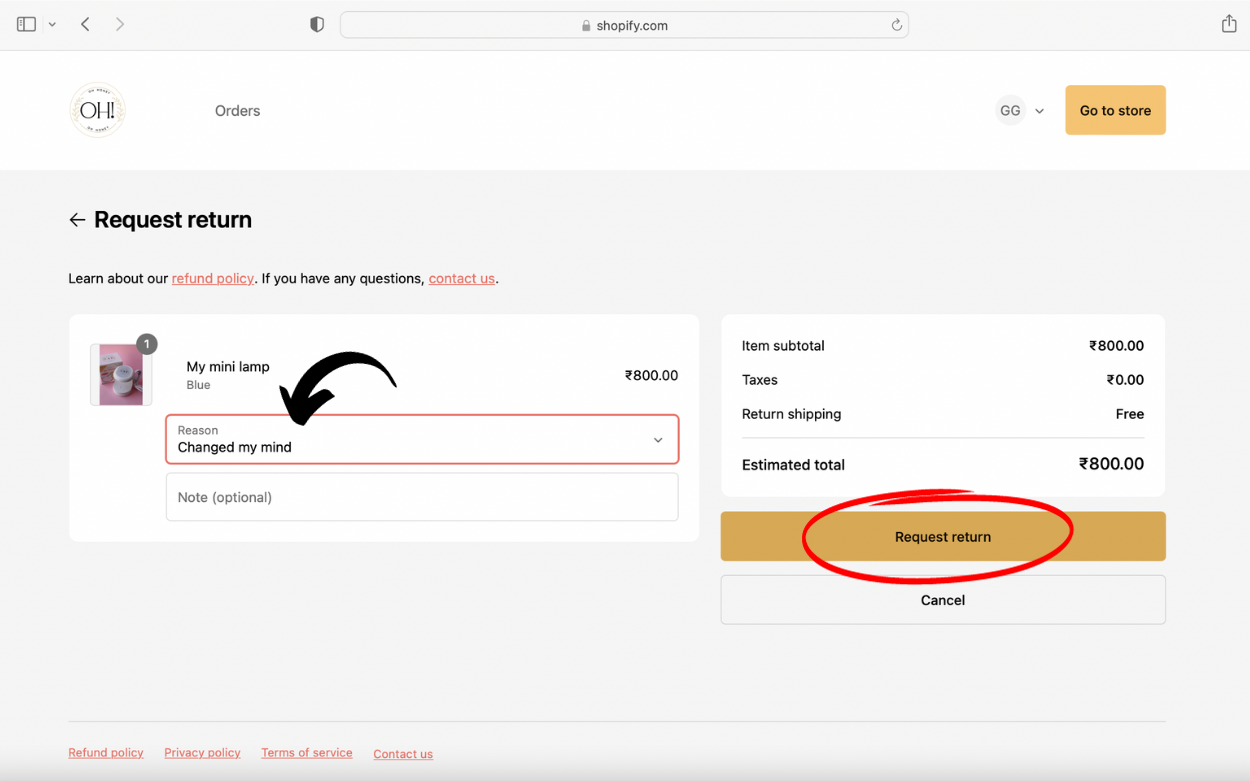Click back arrow beside Request return heading
This screenshot has width=1250, height=781.
[77, 220]
